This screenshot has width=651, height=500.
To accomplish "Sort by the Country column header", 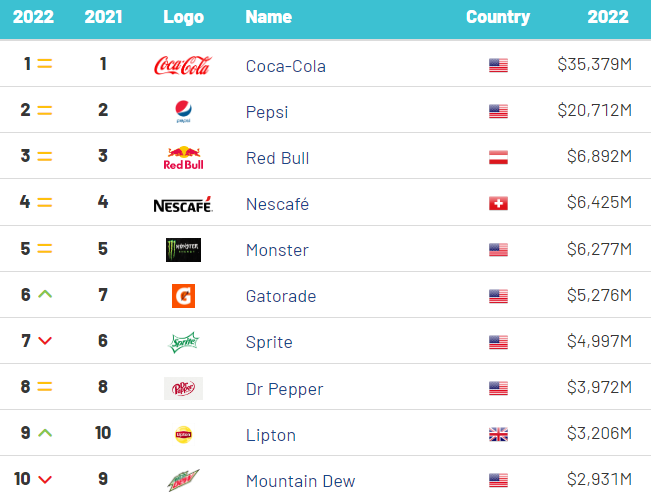I will [x=498, y=17].
